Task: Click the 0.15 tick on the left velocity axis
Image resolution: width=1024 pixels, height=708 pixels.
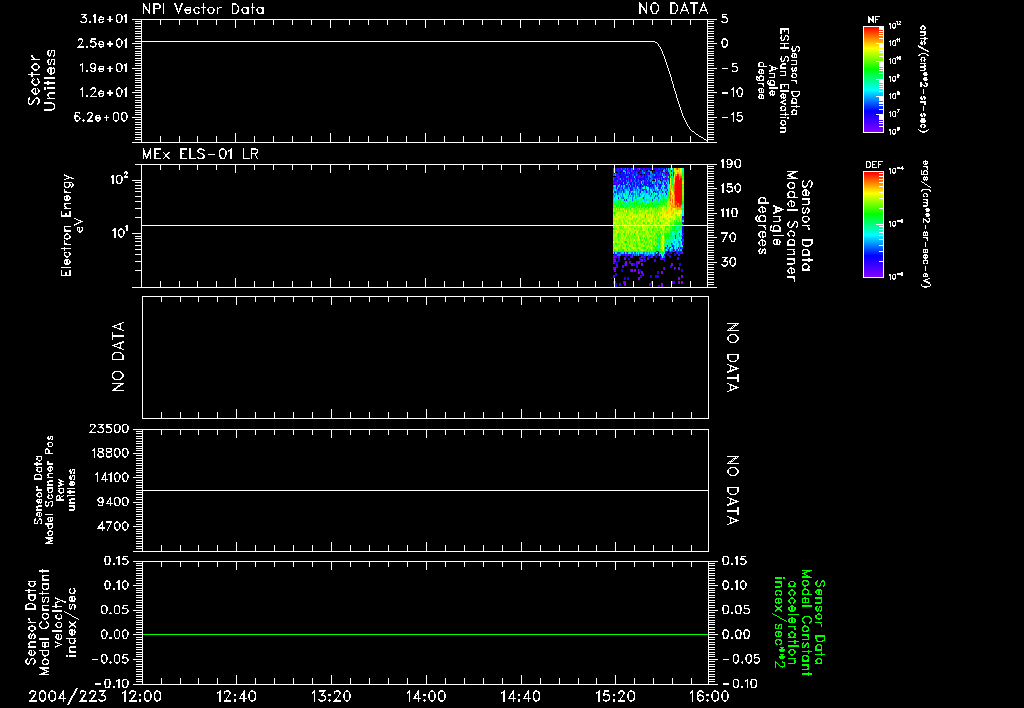Action: (116, 561)
